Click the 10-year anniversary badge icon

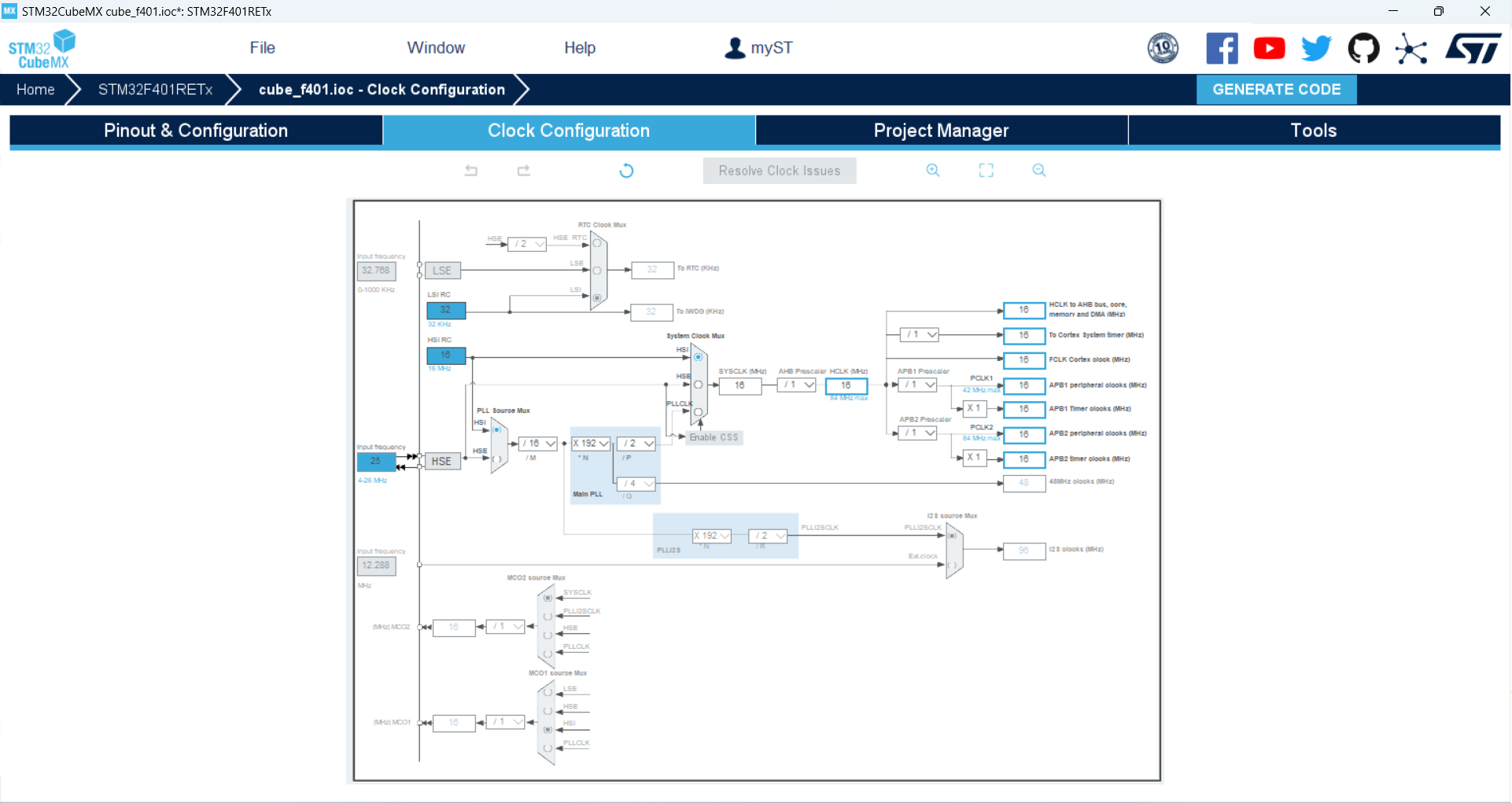[1163, 49]
